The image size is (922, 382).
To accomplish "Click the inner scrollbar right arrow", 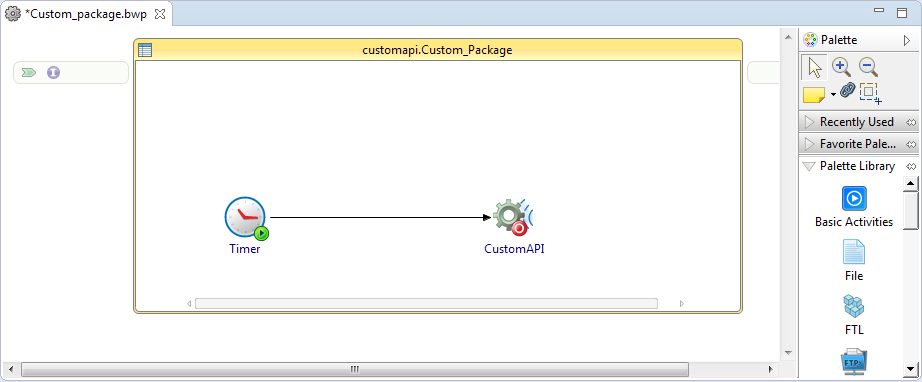I will [x=682, y=304].
